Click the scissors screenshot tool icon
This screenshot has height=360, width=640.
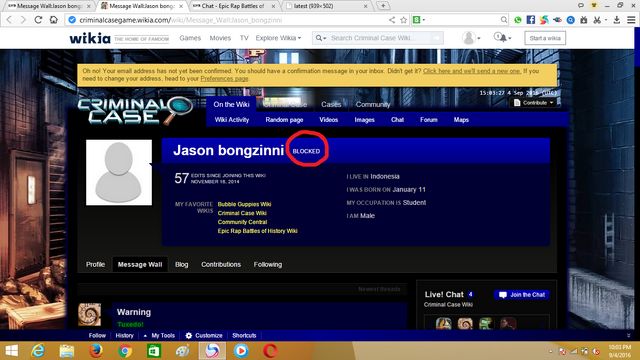tap(597, 20)
